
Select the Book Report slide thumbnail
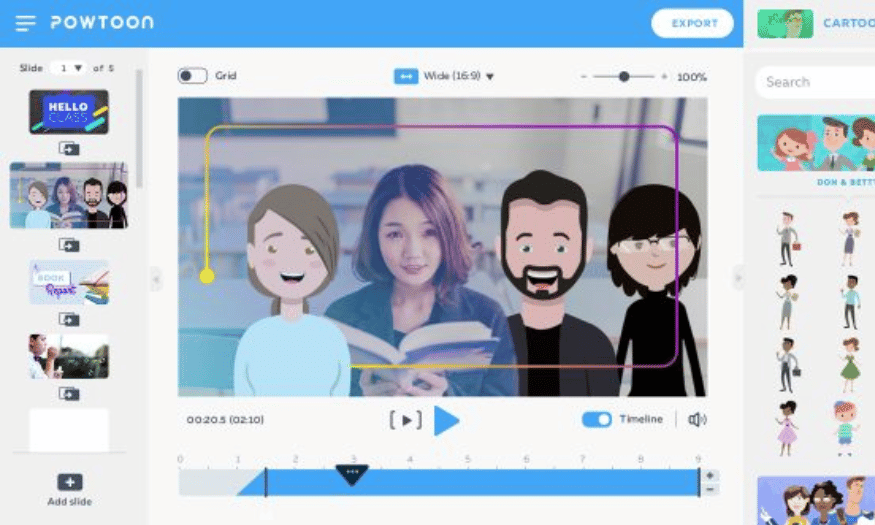[69, 282]
